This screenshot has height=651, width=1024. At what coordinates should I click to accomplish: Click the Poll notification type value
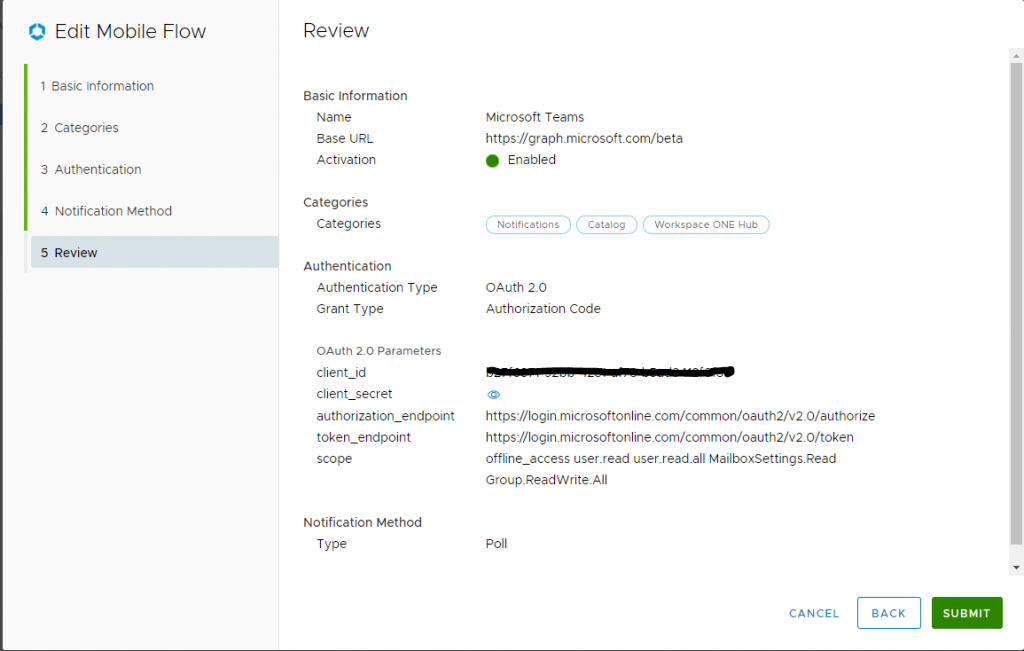496,544
